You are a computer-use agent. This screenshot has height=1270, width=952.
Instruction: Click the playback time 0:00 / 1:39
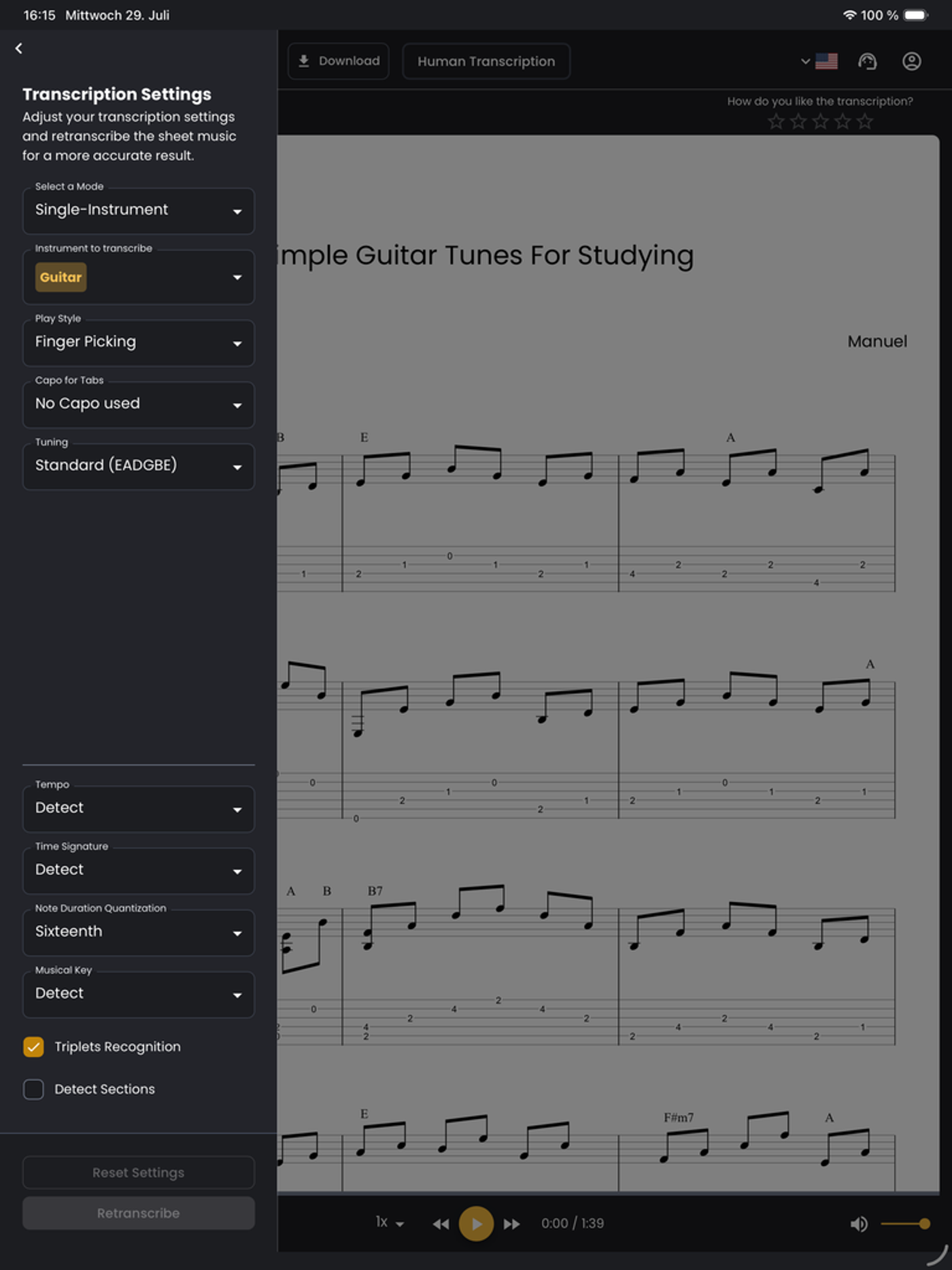click(x=573, y=1223)
